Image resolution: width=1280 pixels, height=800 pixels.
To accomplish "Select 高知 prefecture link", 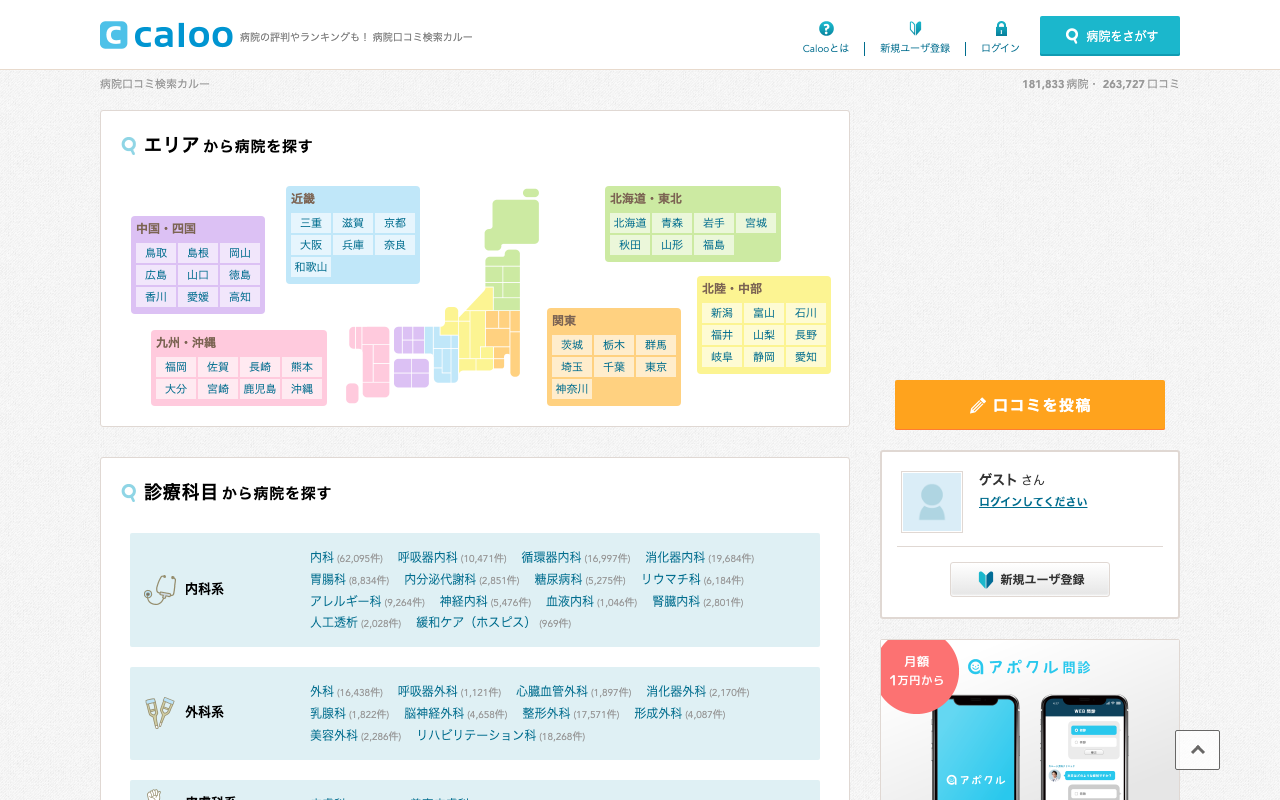I will pos(240,297).
